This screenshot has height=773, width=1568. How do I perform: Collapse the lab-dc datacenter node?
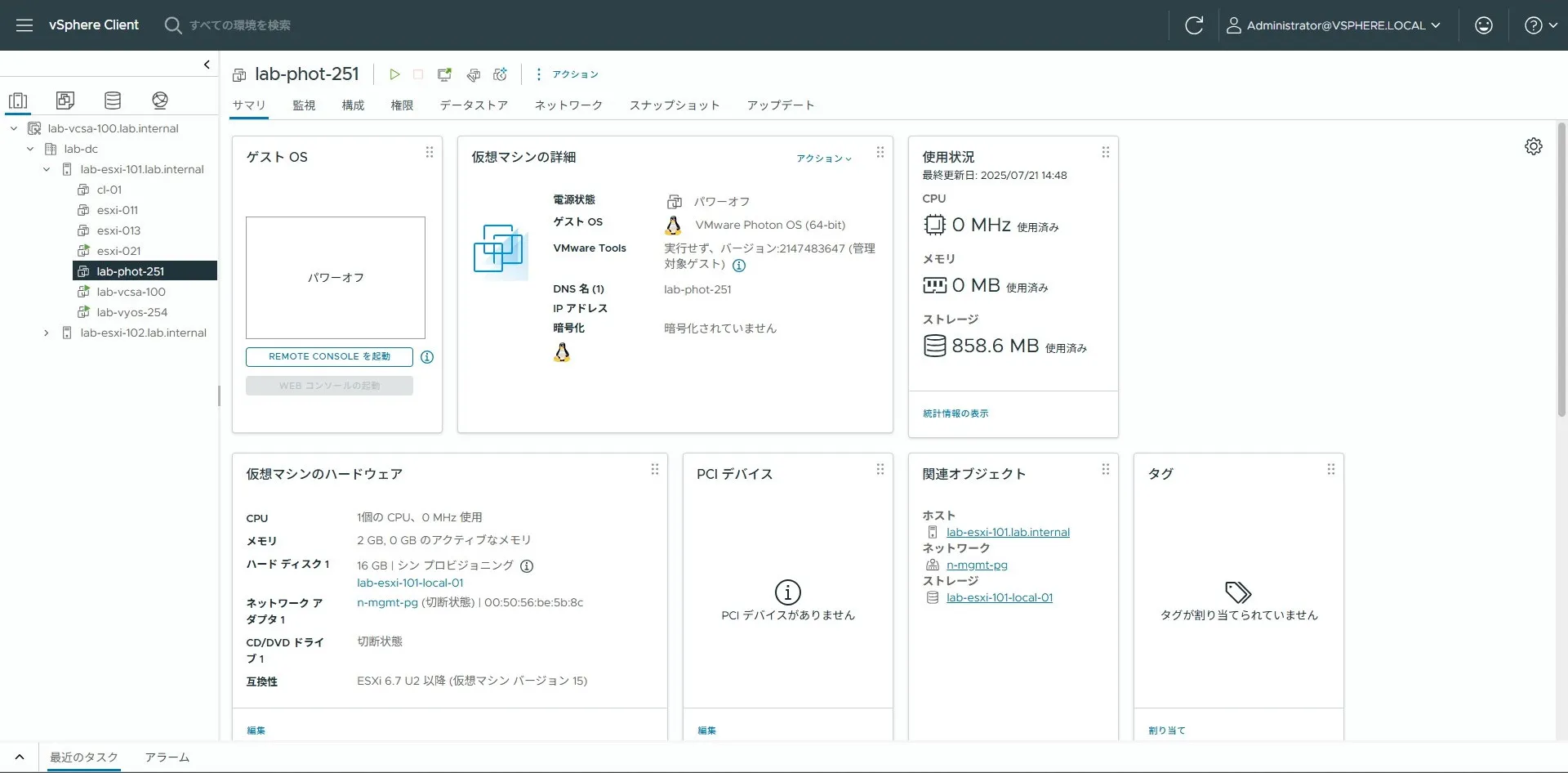(30, 149)
